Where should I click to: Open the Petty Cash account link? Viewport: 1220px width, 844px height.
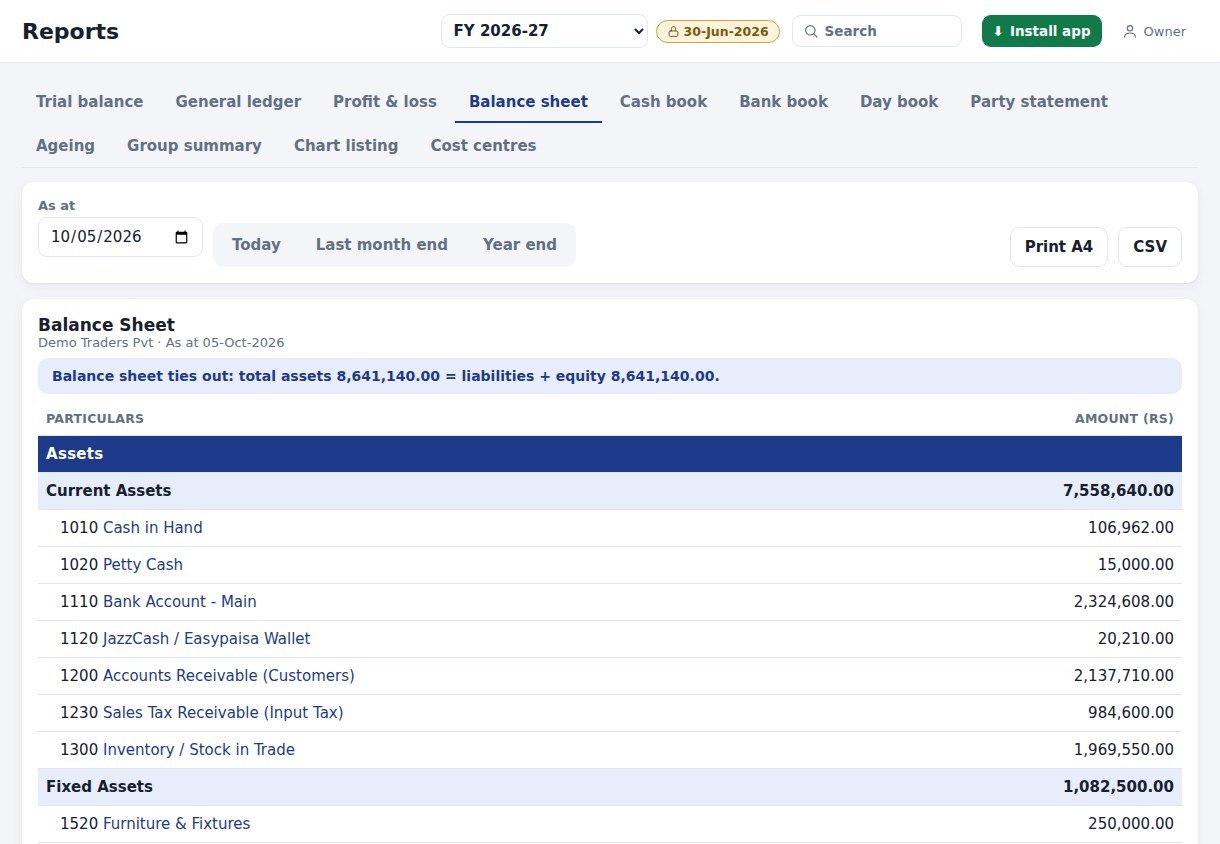143,564
